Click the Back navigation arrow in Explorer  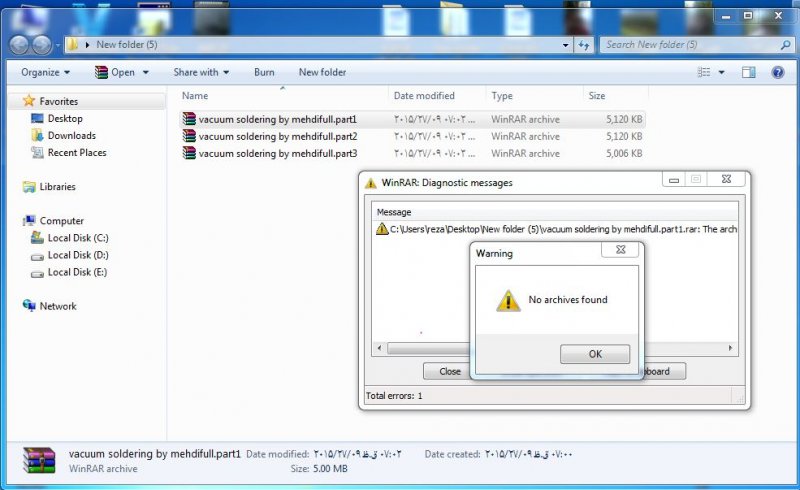coord(19,45)
